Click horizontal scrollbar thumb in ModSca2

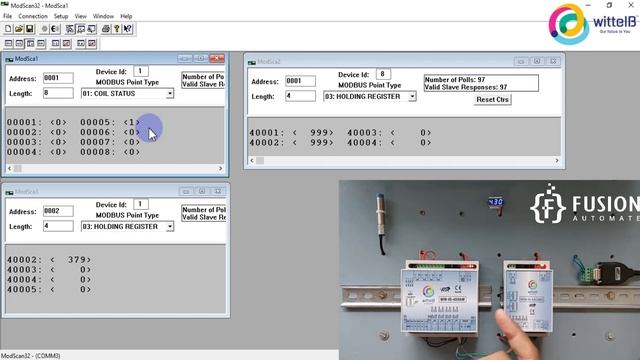pos(260,160)
